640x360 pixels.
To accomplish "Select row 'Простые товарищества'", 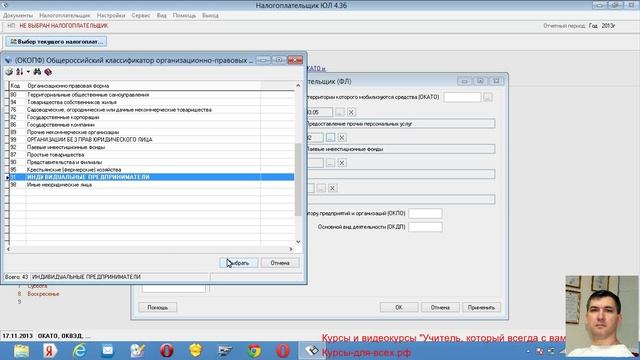I will [x=151, y=155].
